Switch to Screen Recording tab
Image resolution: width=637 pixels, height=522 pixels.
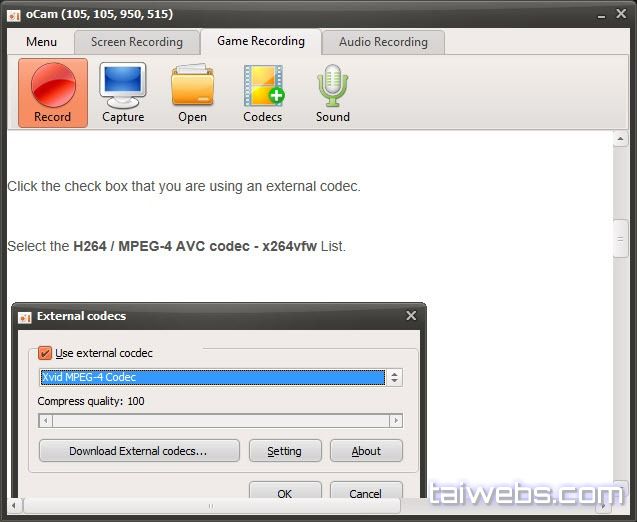point(136,42)
